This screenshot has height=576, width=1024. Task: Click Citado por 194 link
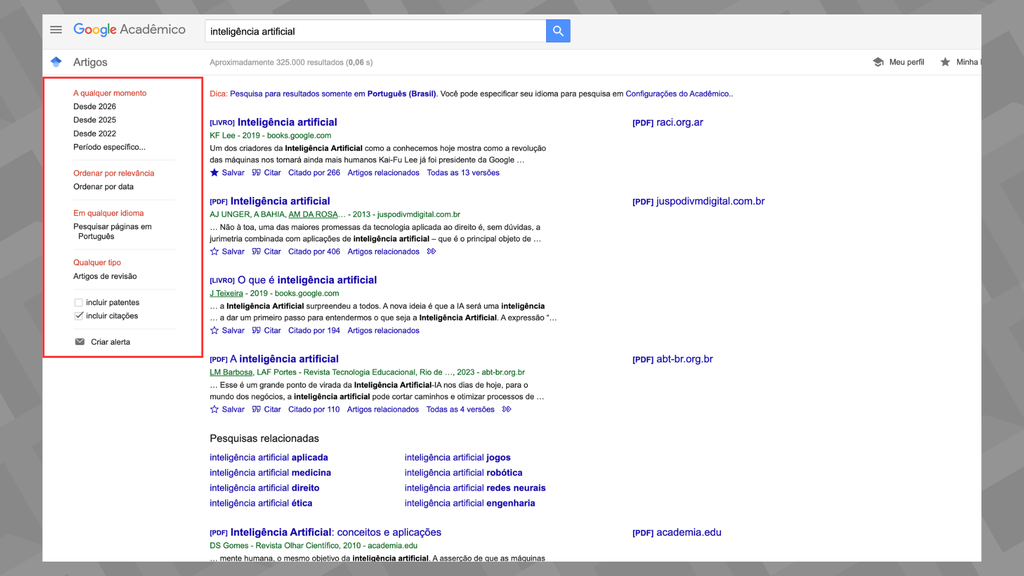tap(314, 330)
